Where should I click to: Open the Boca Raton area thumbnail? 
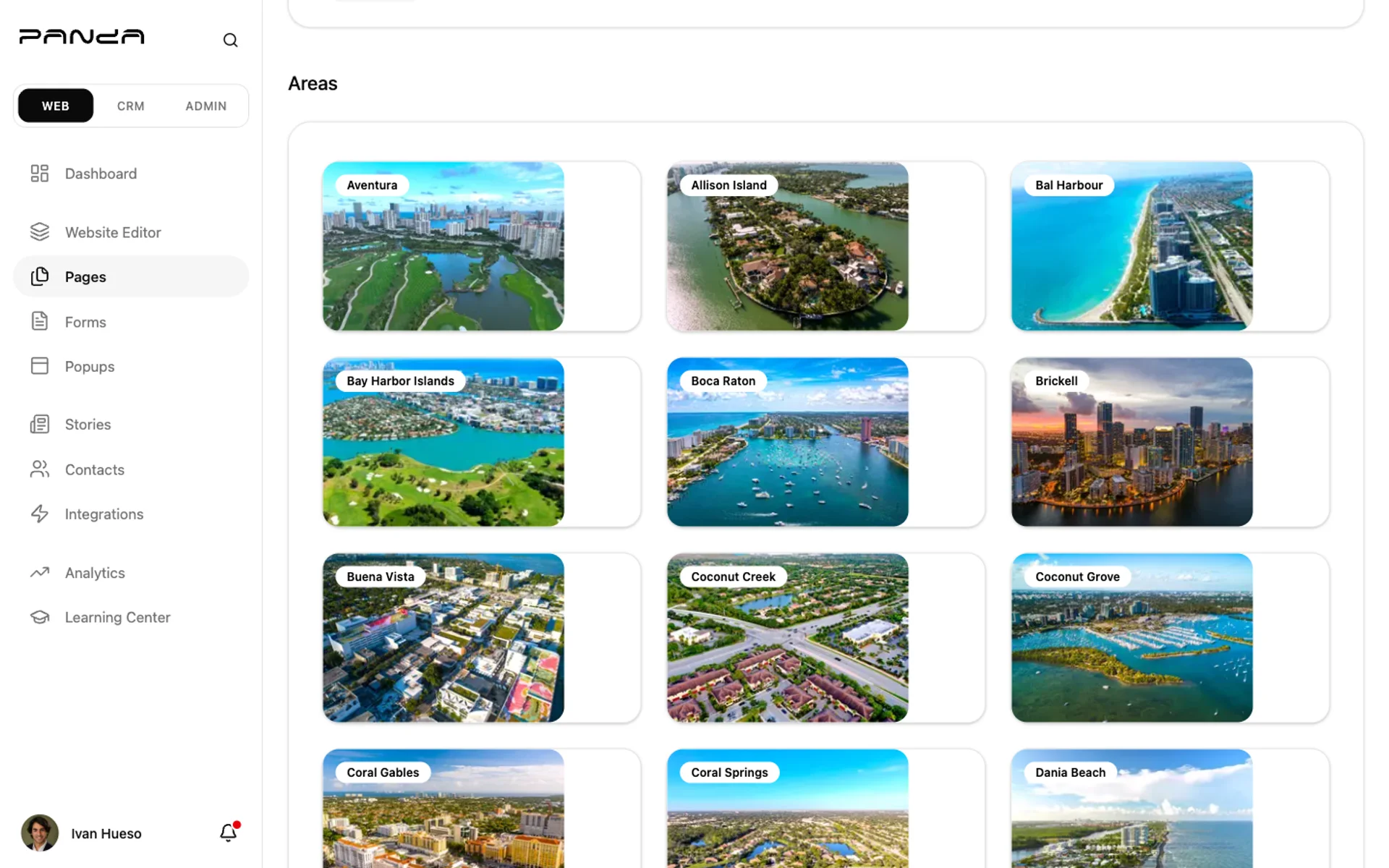tap(788, 442)
